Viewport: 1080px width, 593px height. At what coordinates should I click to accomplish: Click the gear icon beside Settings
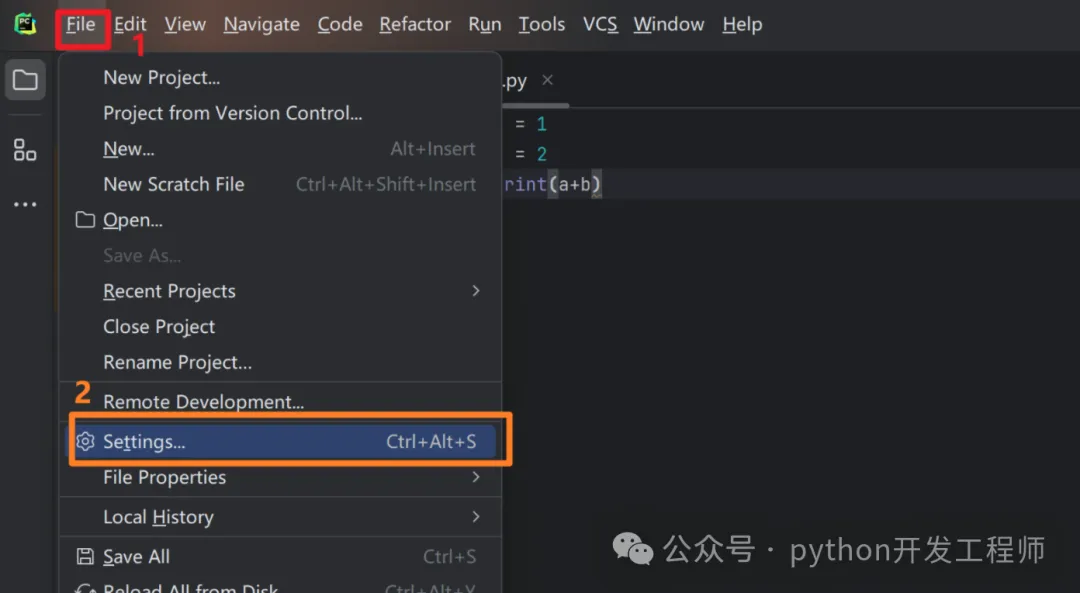click(x=86, y=442)
